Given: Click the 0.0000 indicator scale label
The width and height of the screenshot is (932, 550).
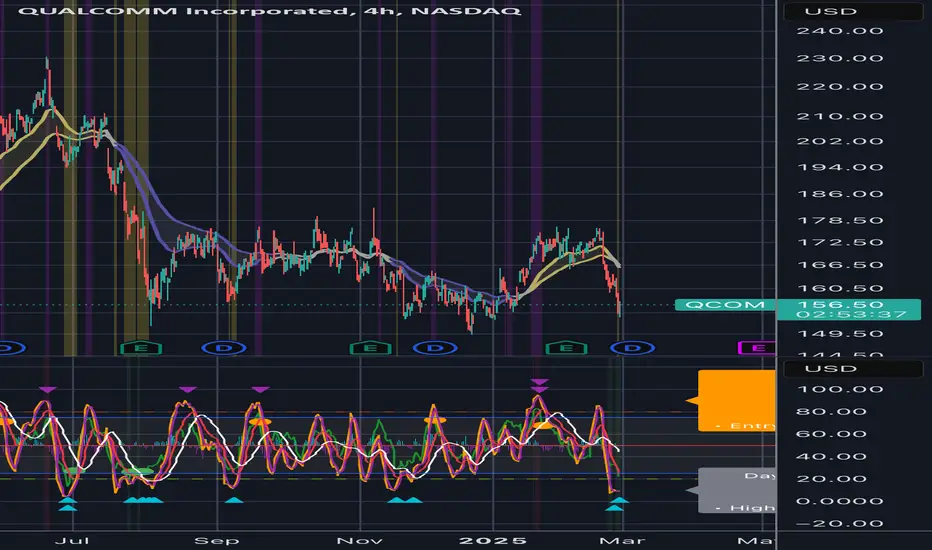Looking at the screenshot, I should 840,501.
